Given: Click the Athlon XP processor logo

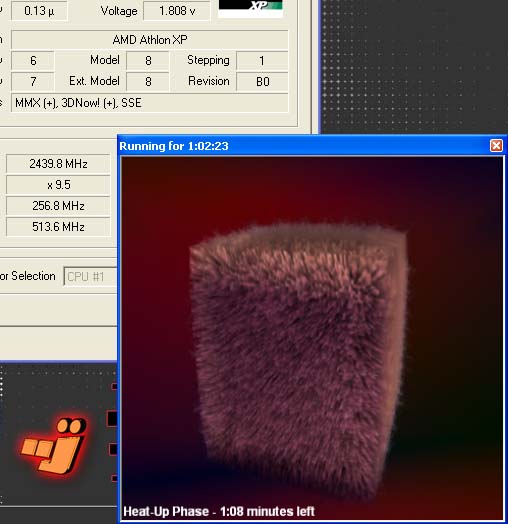Looking at the screenshot, I should (x=250, y=8).
